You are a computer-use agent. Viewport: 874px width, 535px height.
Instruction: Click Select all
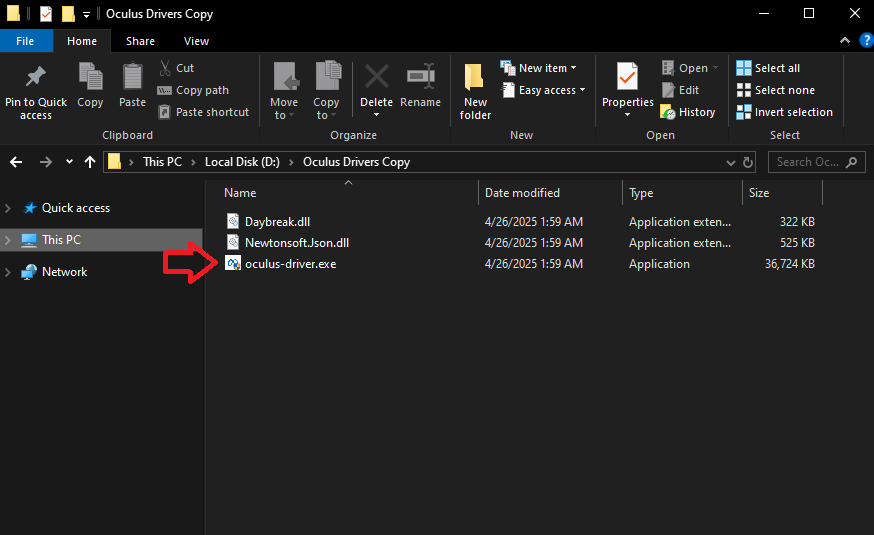click(768, 68)
